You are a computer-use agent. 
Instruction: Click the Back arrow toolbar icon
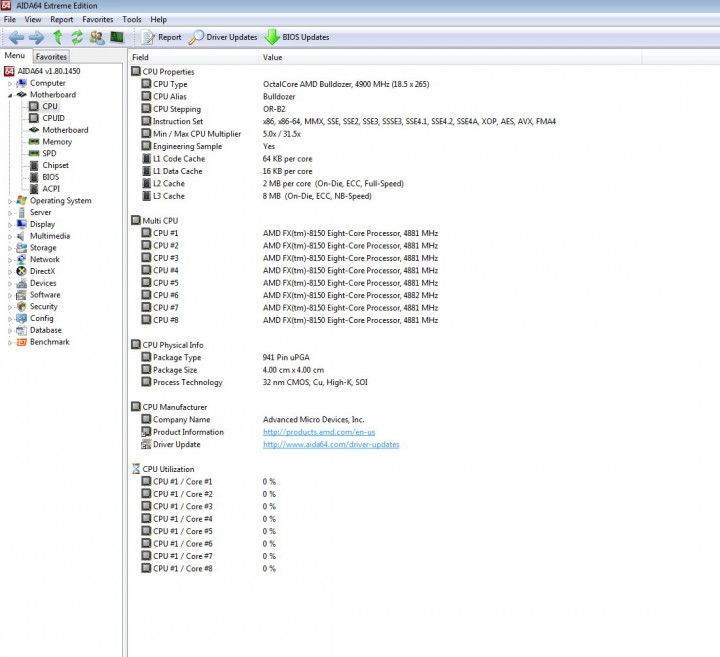[16, 37]
